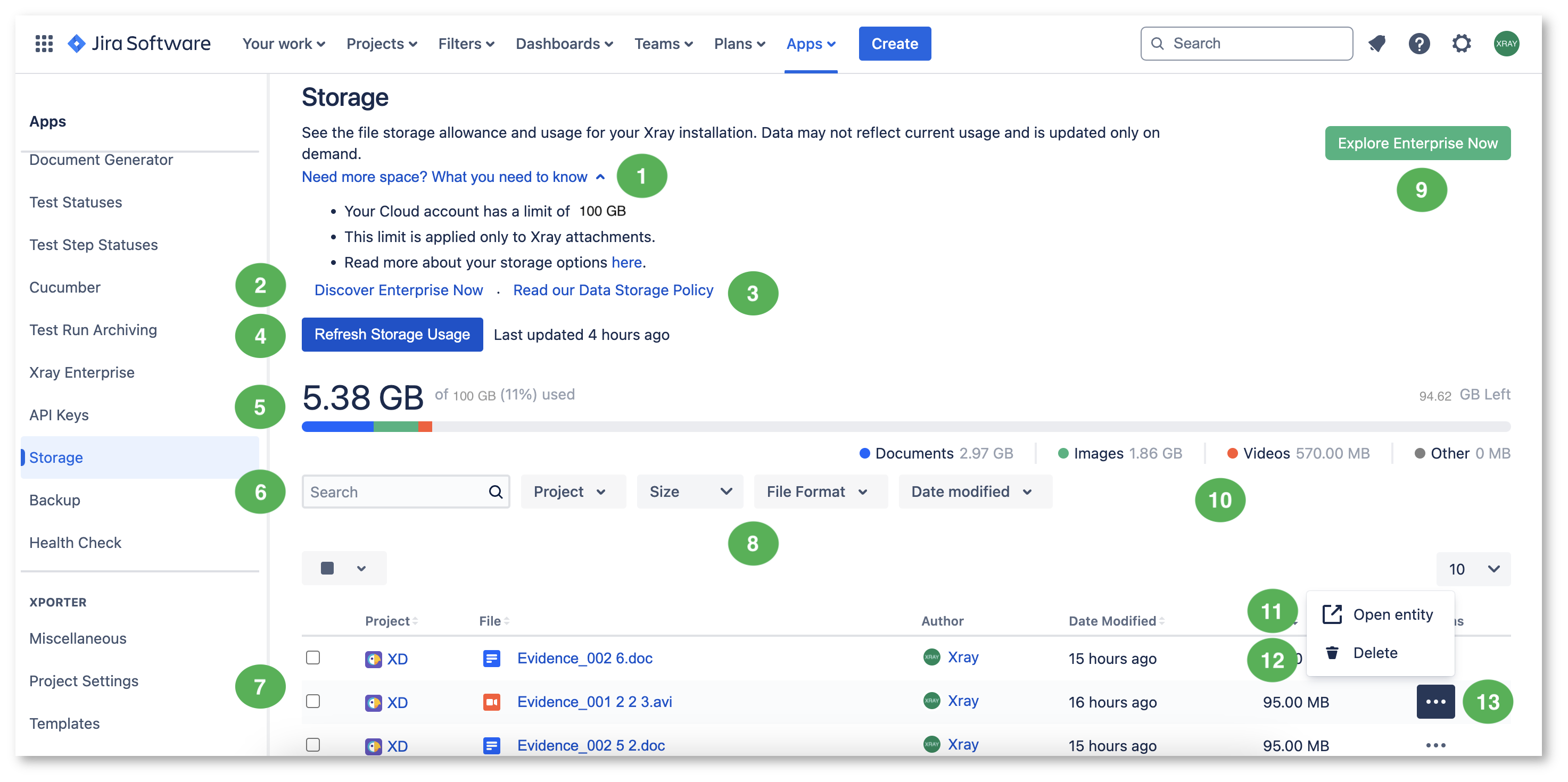Viewport: 1568px width, 782px height.
Task: Click the Xray author avatar in Evidence_002 6.doc row
Action: (x=931, y=657)
